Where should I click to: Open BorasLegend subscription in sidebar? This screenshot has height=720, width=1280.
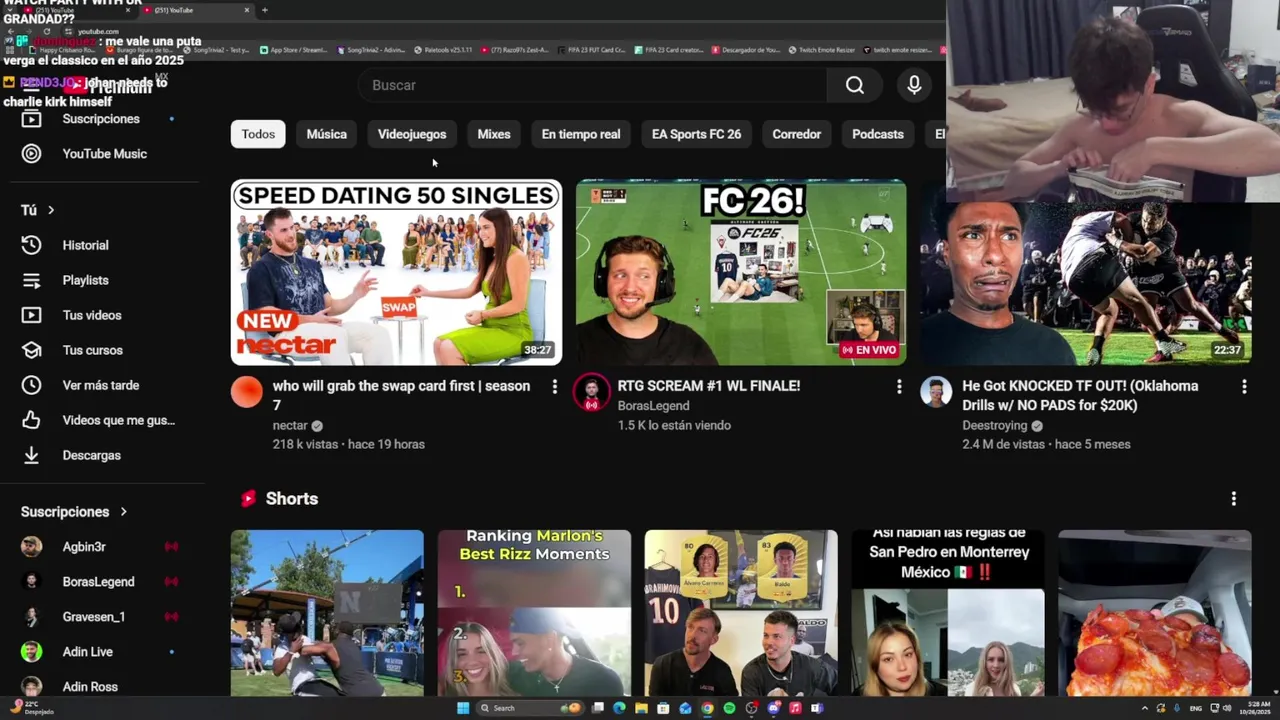coord(99,582)
